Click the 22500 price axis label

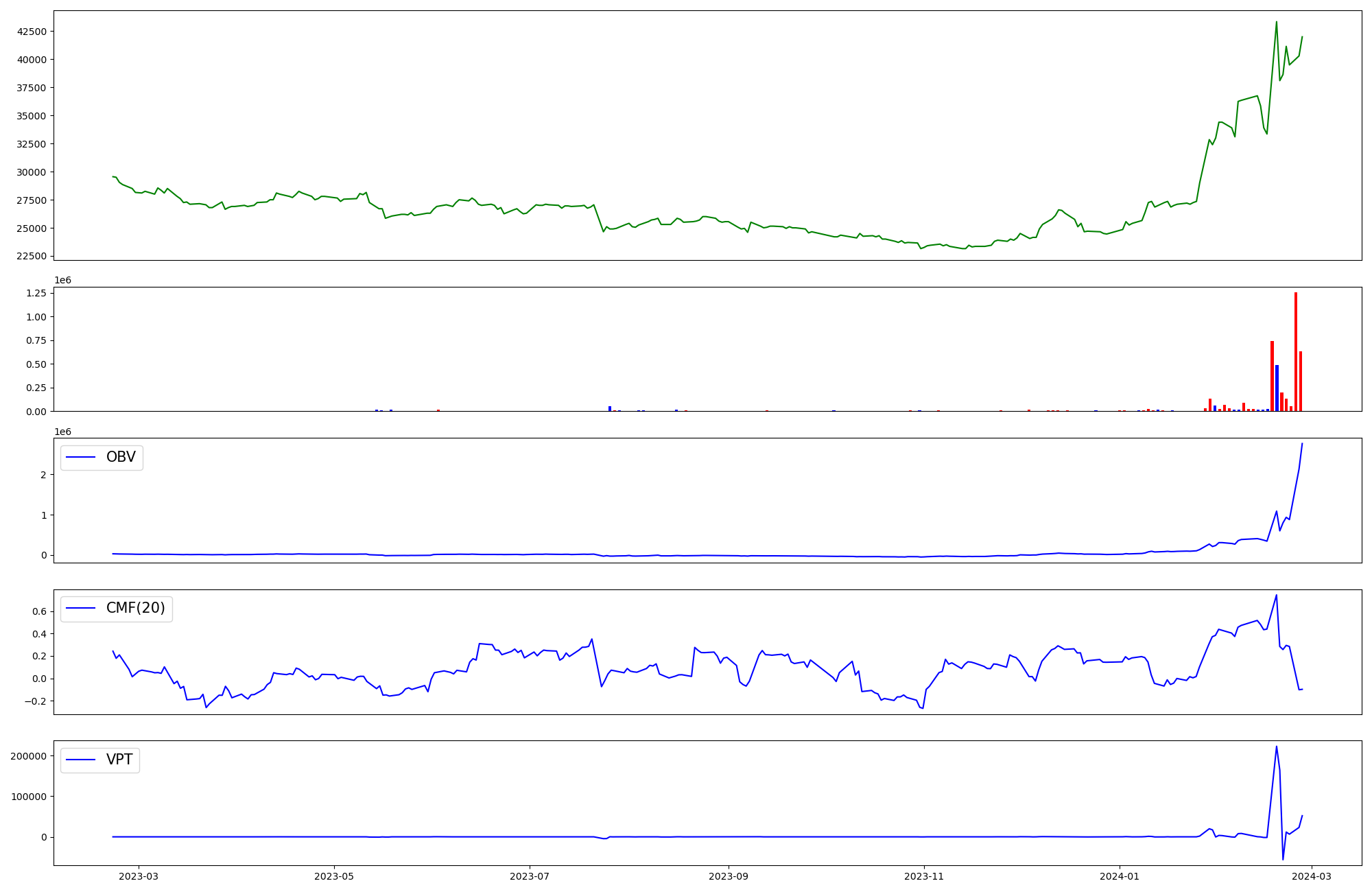click(32, 257)
